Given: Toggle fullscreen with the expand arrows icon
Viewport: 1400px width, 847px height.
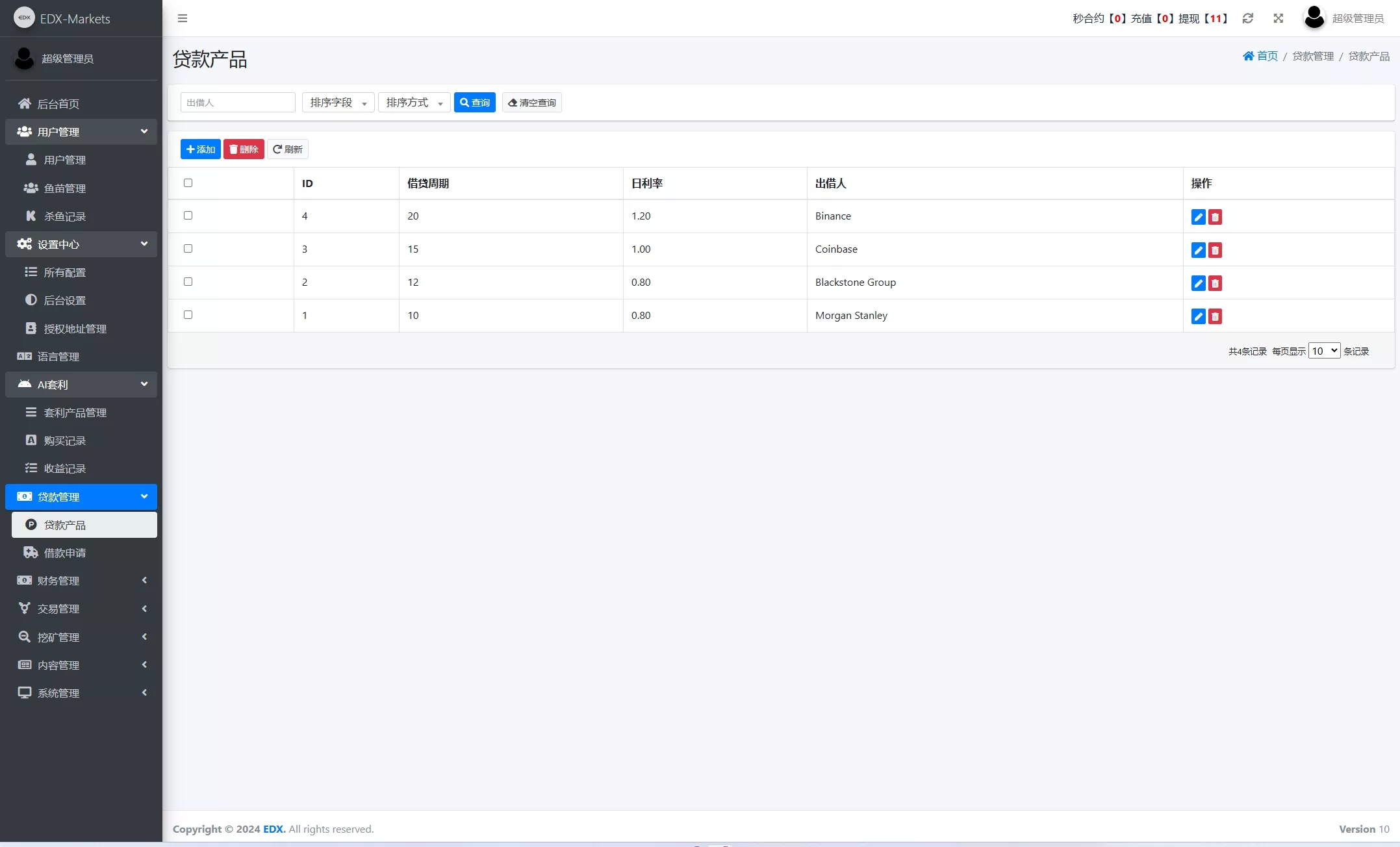Looking at the screenshot, I should click(x=1278, y=18).
